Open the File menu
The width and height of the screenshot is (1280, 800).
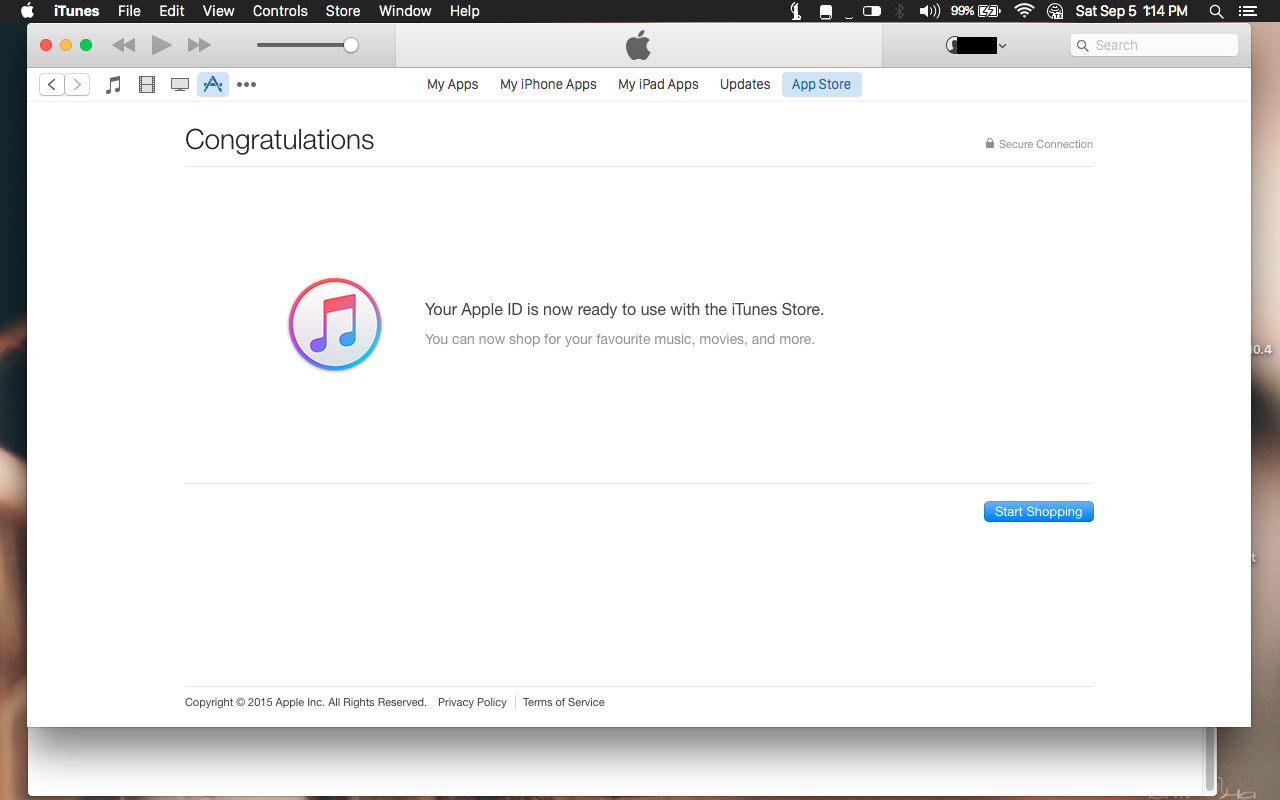pyautogui.click(x=129, y=11)
